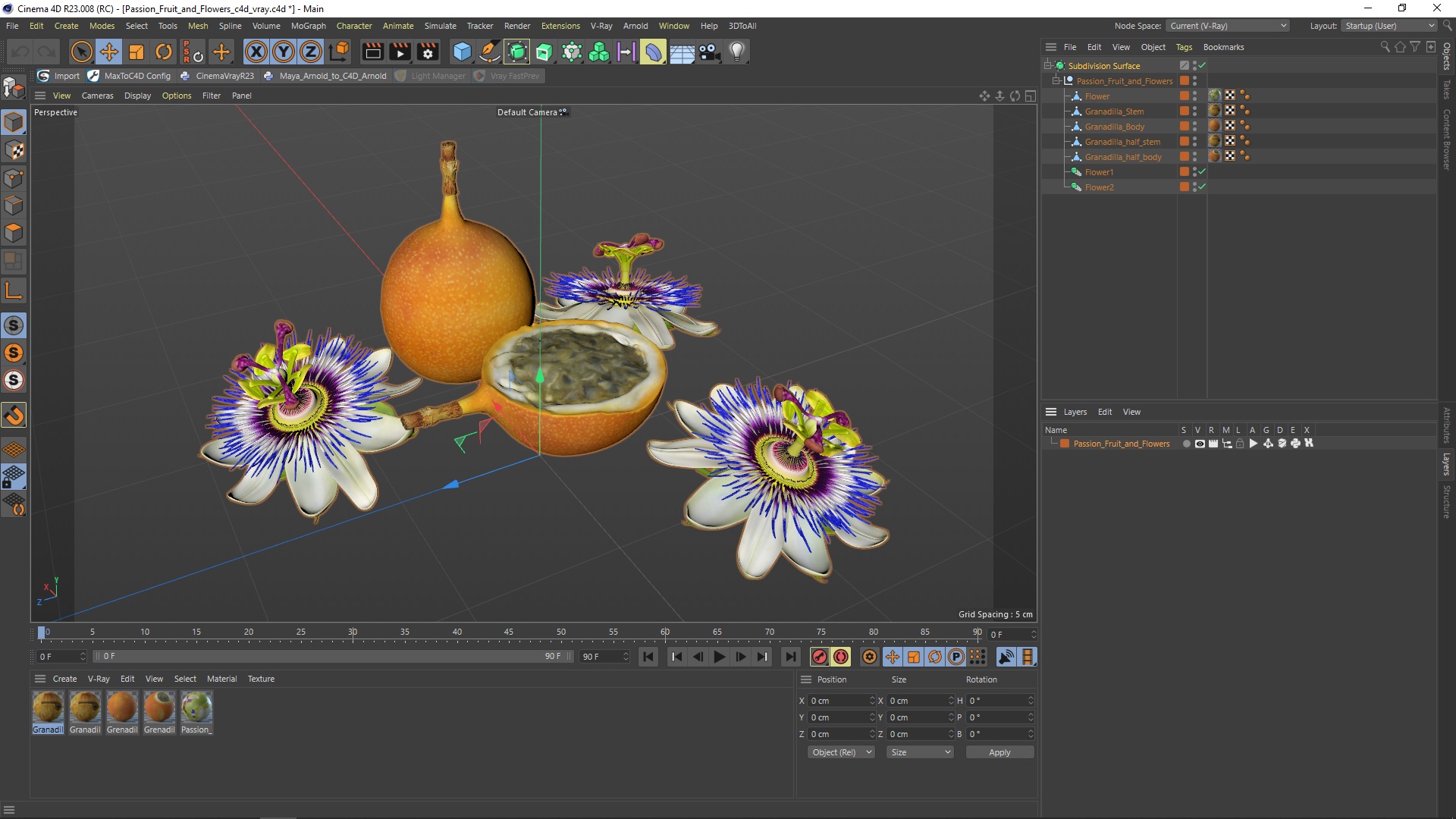Toggle Y axis lock
Image resolution: width=1456 pixels, height=819 pixels.
pos(284,52)
